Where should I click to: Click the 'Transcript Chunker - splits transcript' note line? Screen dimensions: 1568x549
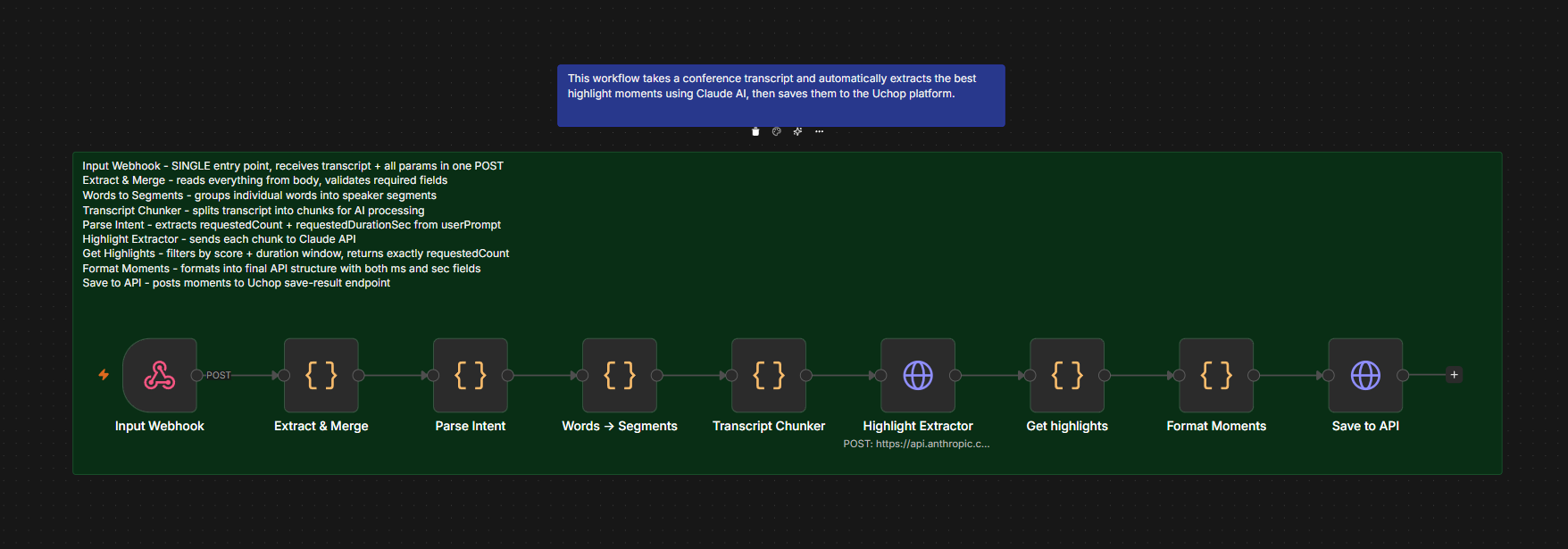point(254,211)
